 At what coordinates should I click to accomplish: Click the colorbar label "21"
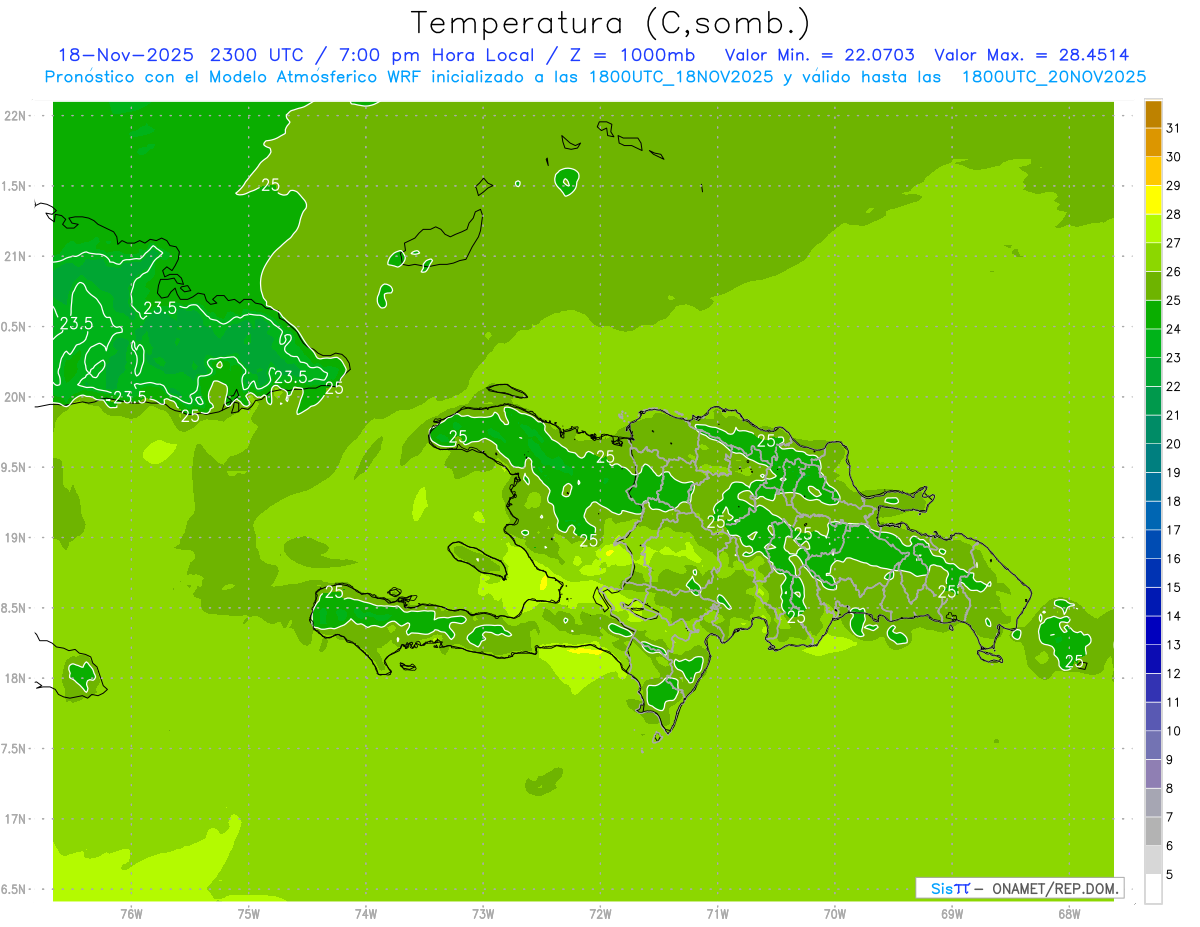point(1173,415)
